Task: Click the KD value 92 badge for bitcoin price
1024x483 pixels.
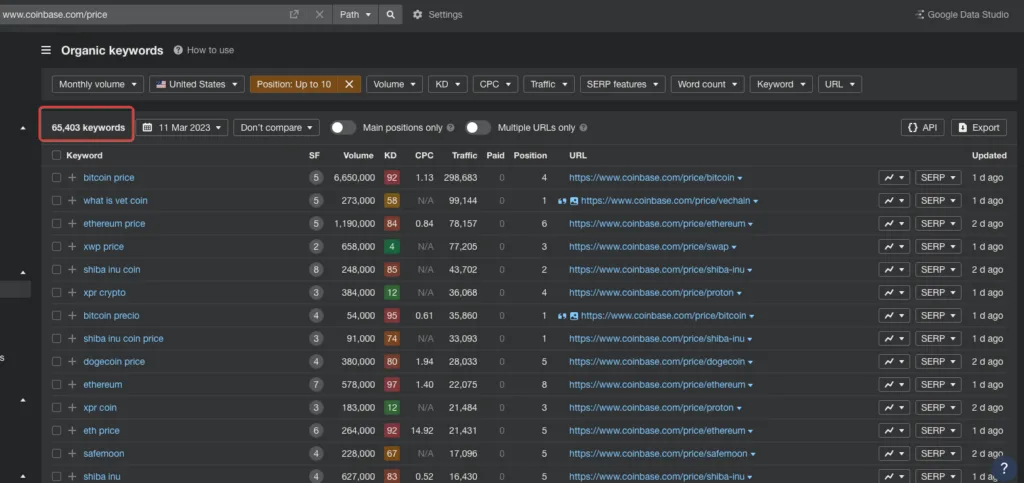Action: tap(392, 178)
